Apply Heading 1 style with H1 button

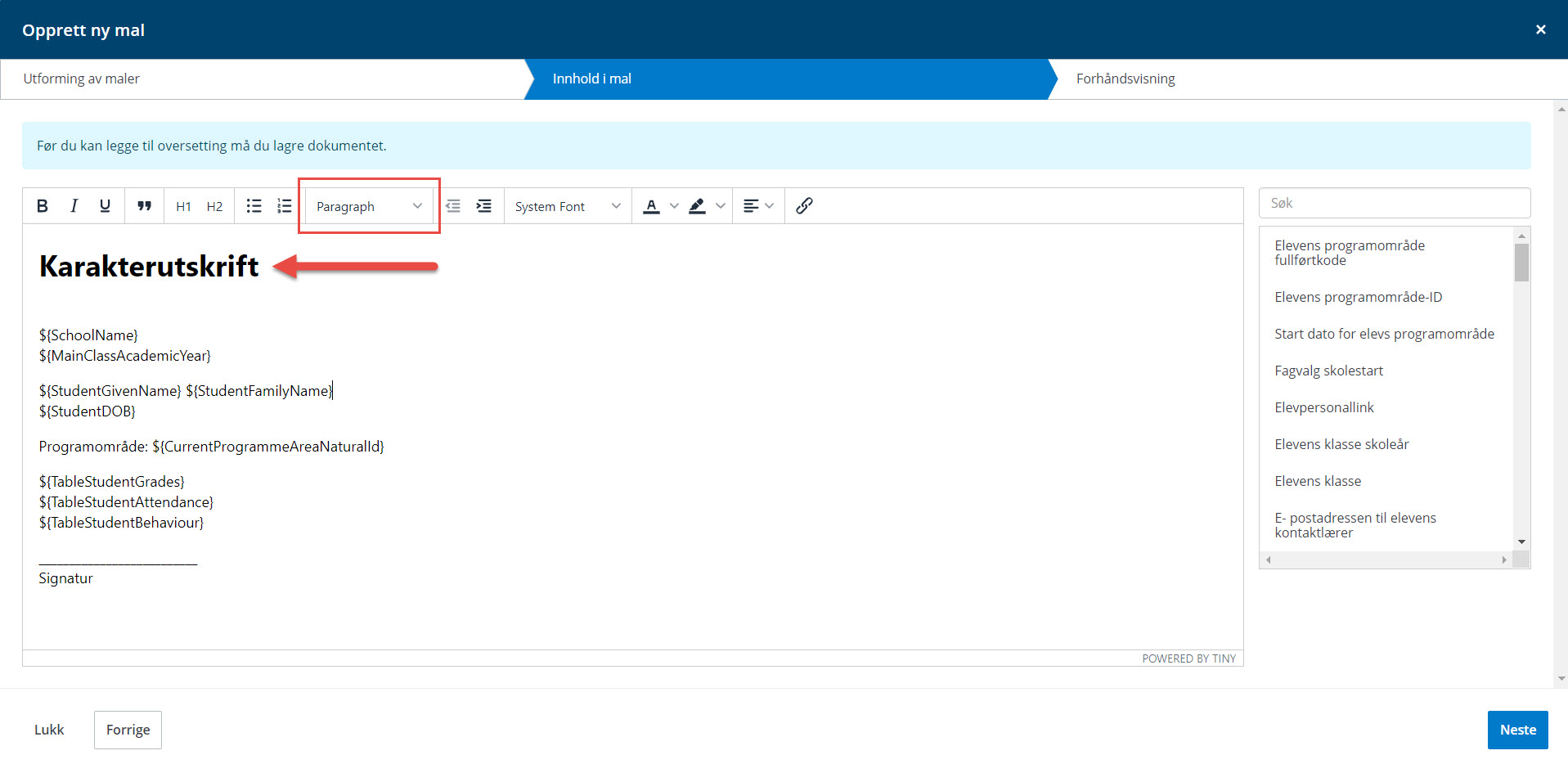(183, 206)
